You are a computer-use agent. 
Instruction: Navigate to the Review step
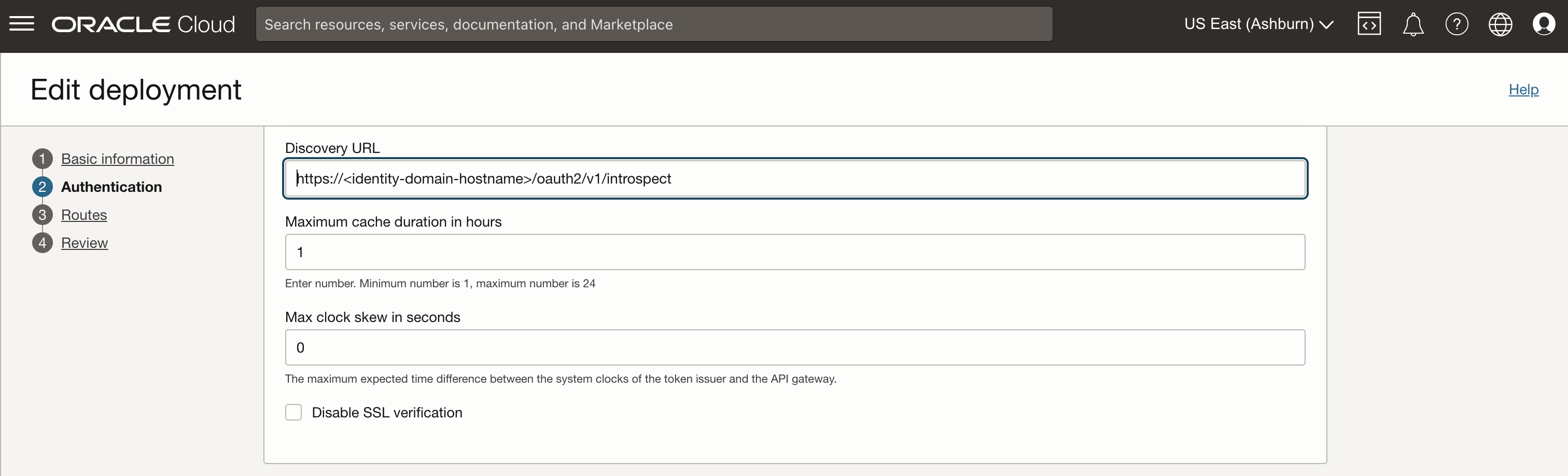pyautogui.click(x=85, y=242)
